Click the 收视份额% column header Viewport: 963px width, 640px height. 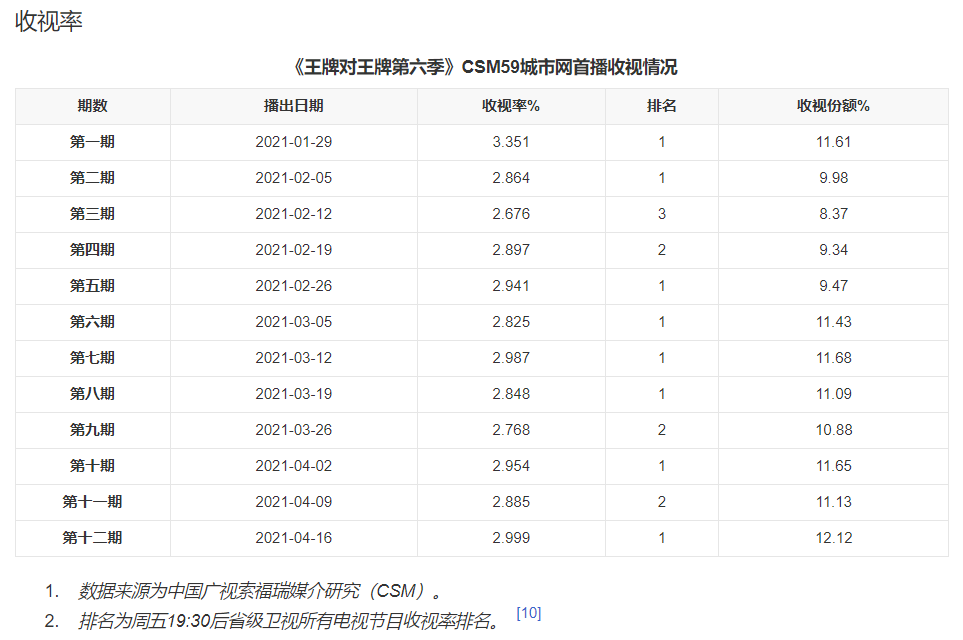pyautogui.click(x=833, y=106)
